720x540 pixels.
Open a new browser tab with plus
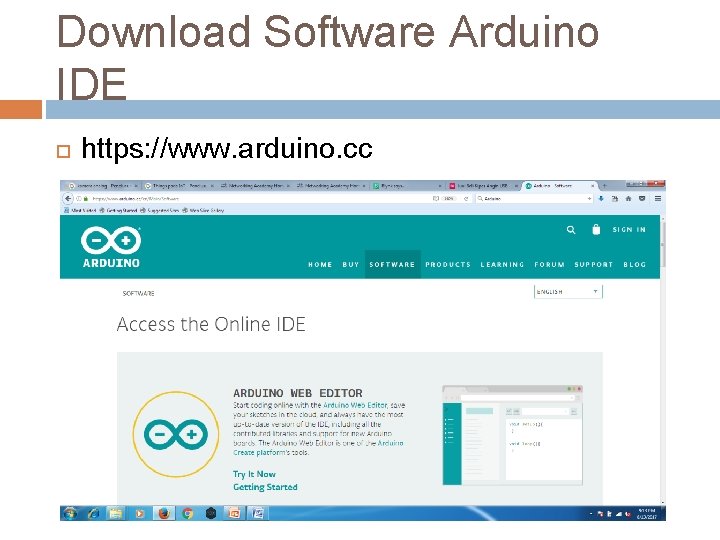(x=605, y=186)
